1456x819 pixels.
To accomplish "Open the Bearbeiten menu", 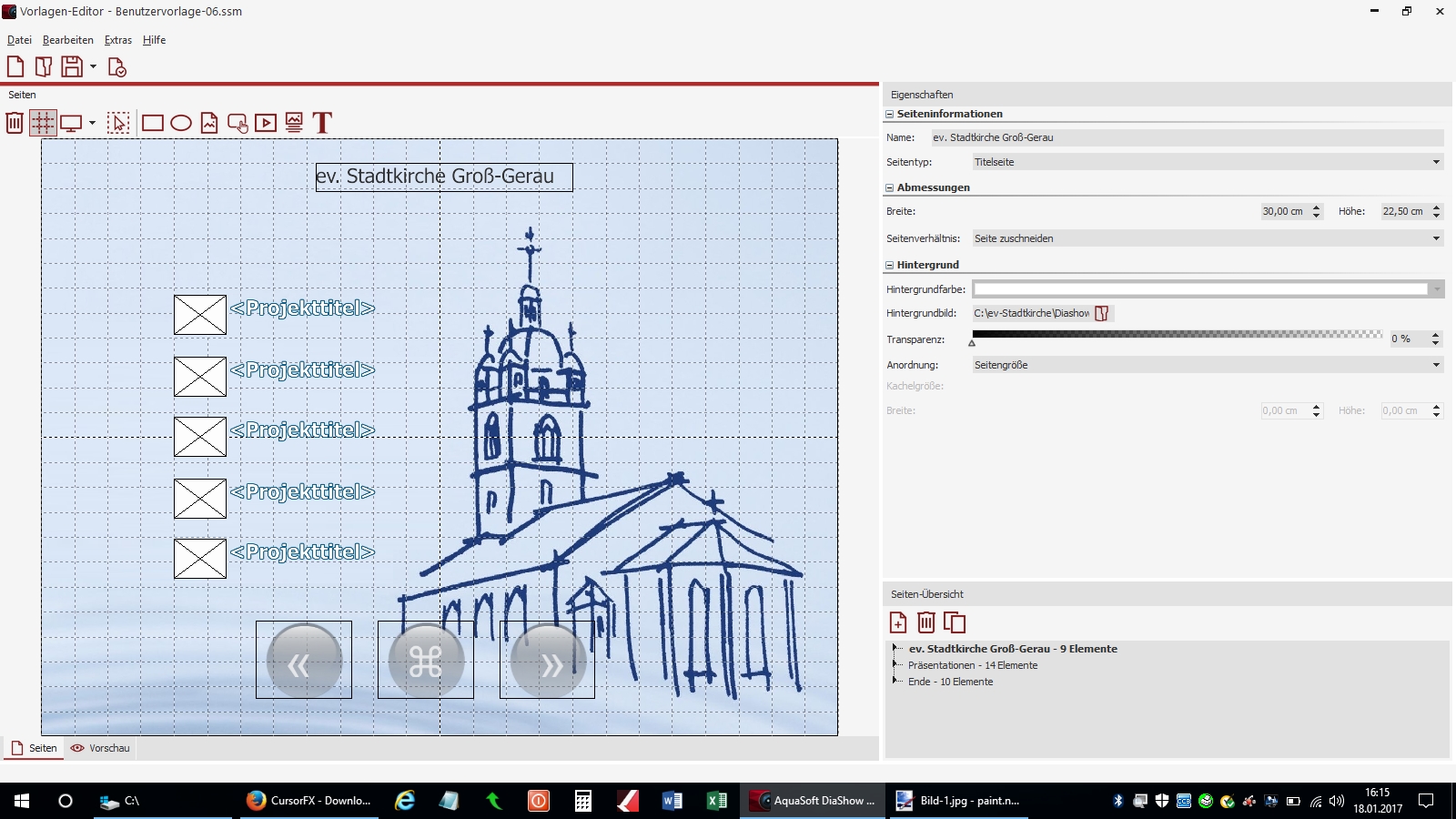I will click(68, 40).
